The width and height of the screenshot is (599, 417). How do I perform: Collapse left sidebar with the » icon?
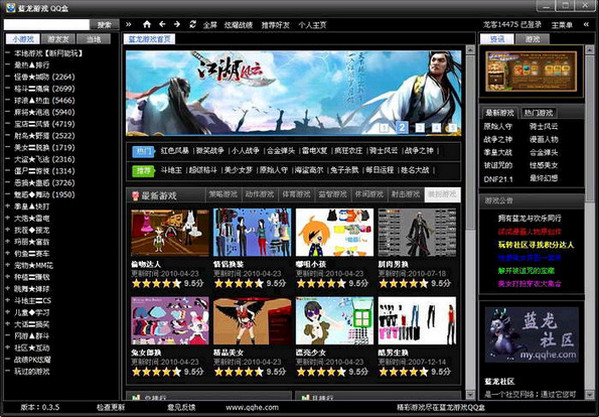(x=128, y=24)
